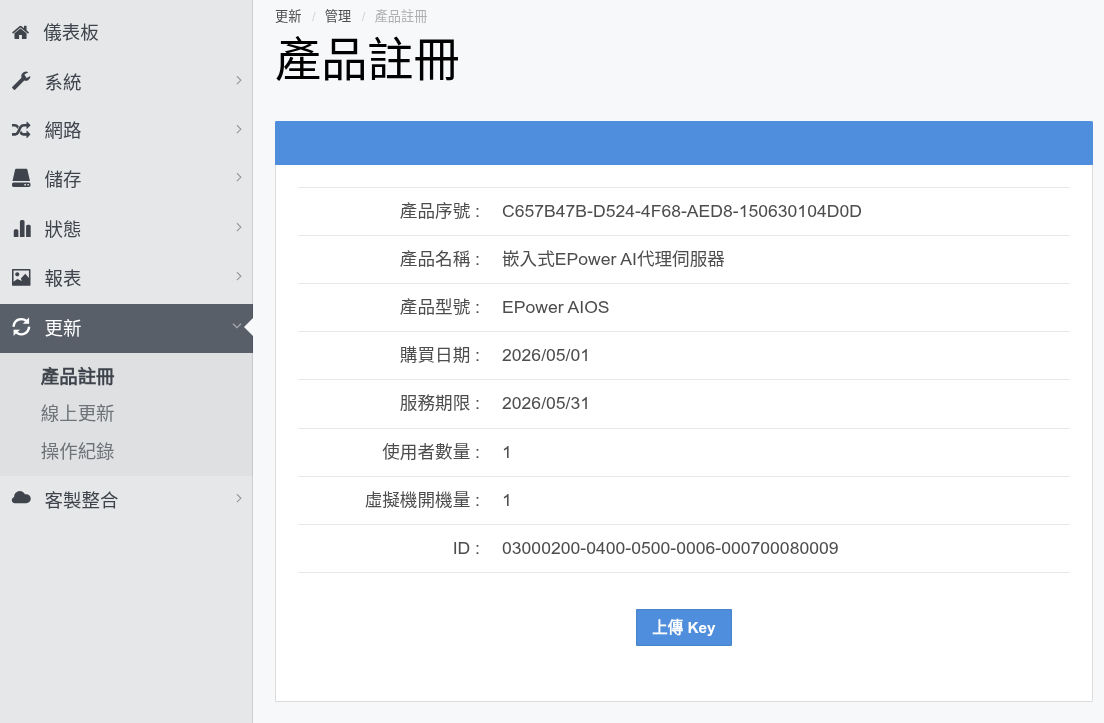Click product name 嵌入式EPower AI代理伺服器

[613, 259]
